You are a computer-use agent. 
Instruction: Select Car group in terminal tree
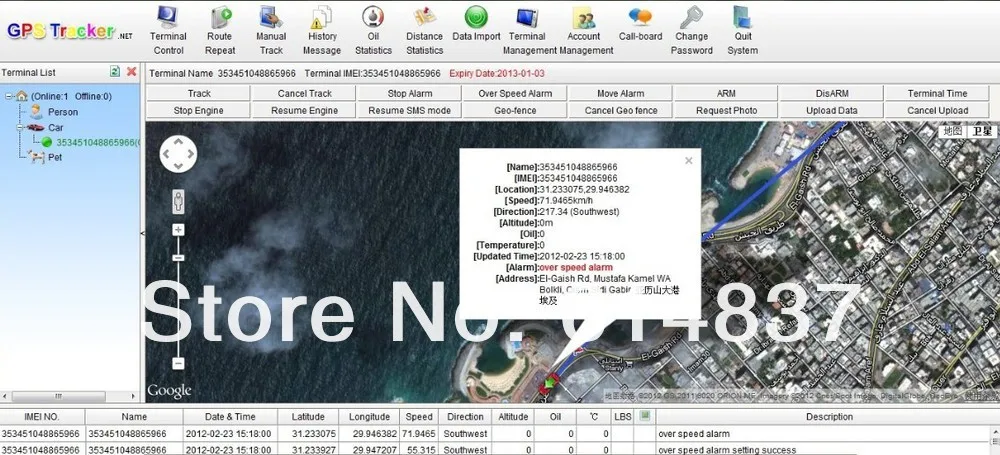(55, 128)
